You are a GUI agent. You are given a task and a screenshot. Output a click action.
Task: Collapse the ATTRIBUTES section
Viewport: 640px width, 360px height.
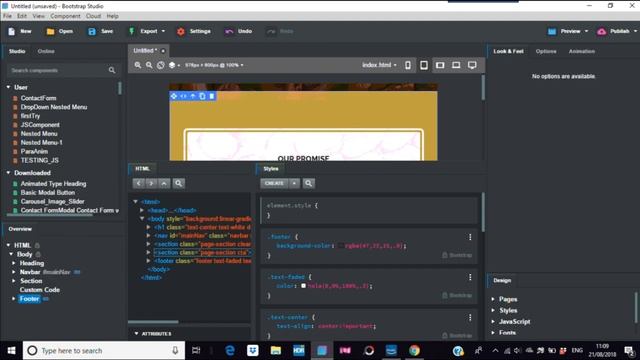coord(136,333)
